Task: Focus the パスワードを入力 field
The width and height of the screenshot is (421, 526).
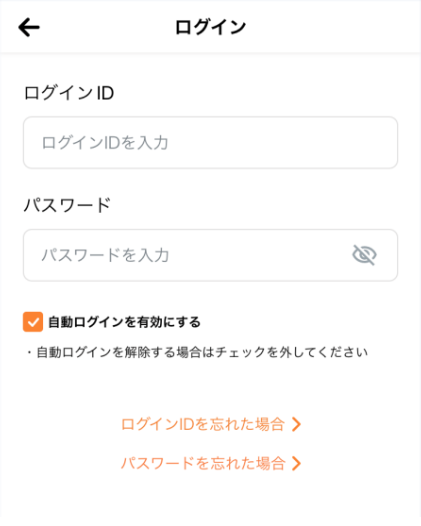Action: click(210, 255)
